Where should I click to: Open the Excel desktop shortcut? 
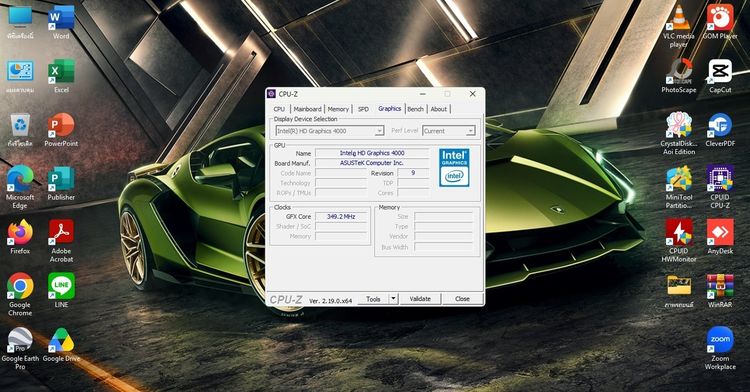[x=61, y=76]
